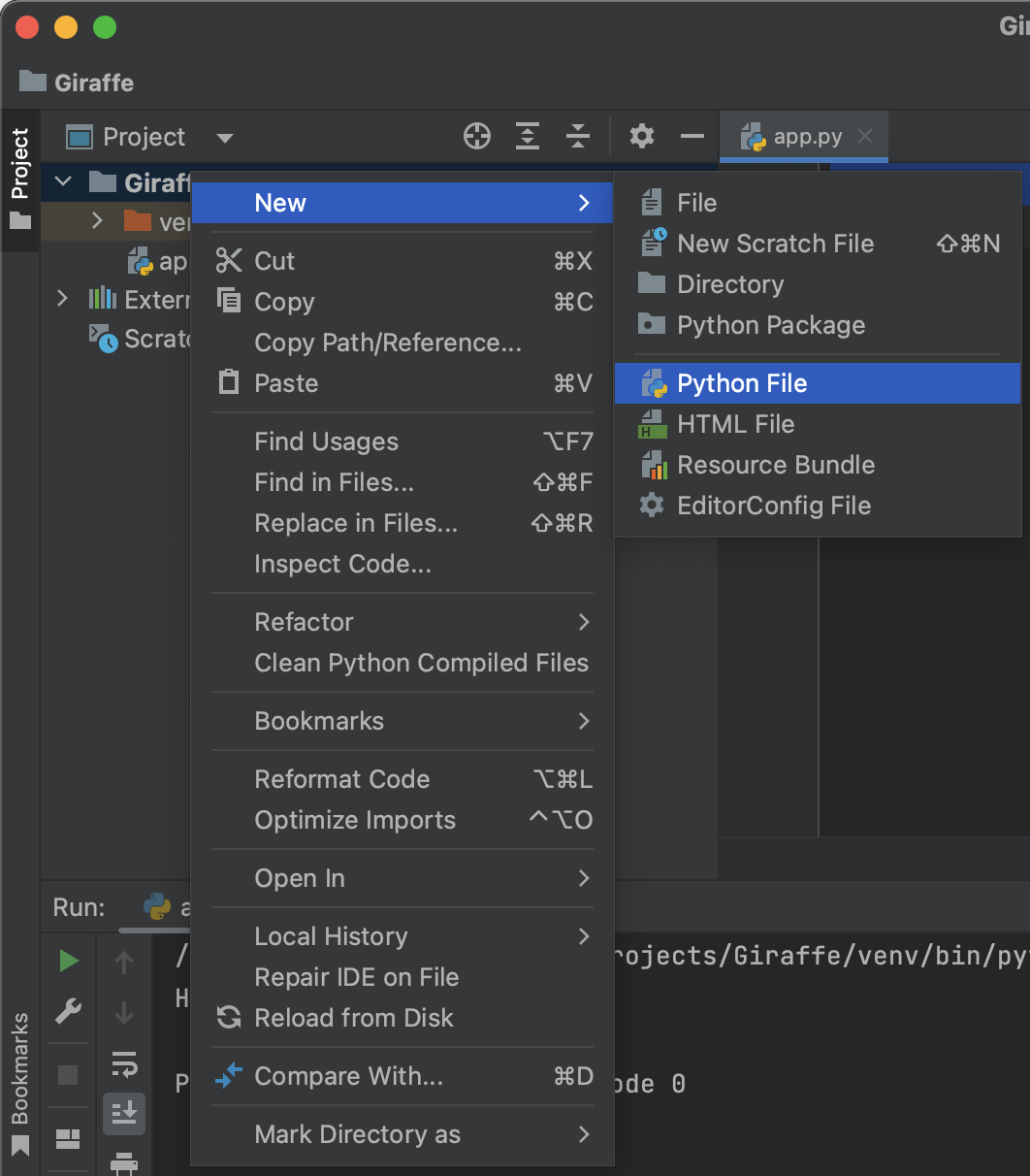Expand the Open In submenu
Viewport: 1030px width, 1176px height.
pyautogui.click(x=402, y=878)
